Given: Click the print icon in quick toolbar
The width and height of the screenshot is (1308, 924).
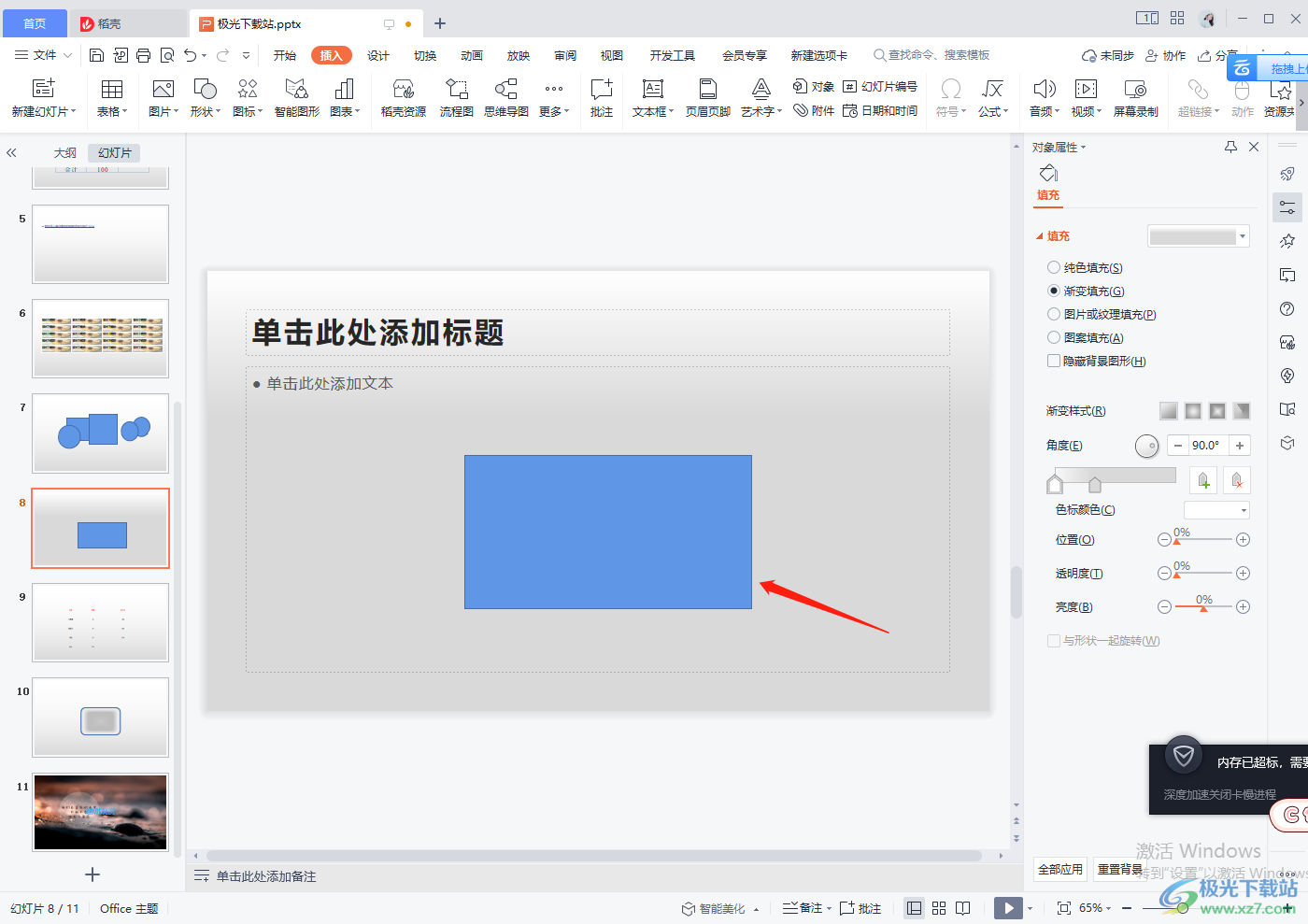Looking at the screenshot, I should pos(143,55).
